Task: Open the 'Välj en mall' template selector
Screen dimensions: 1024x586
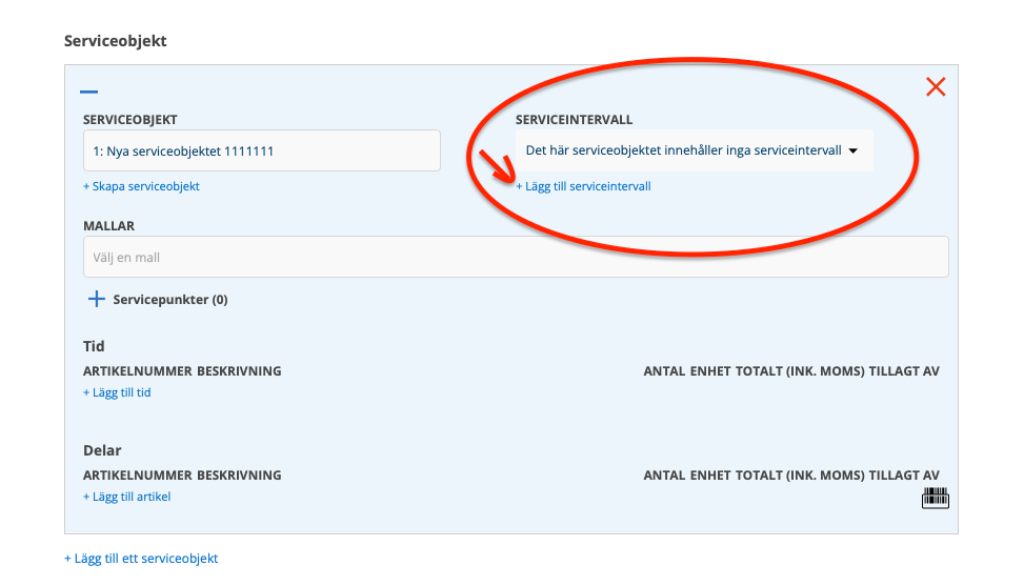Action: point(515,257)
